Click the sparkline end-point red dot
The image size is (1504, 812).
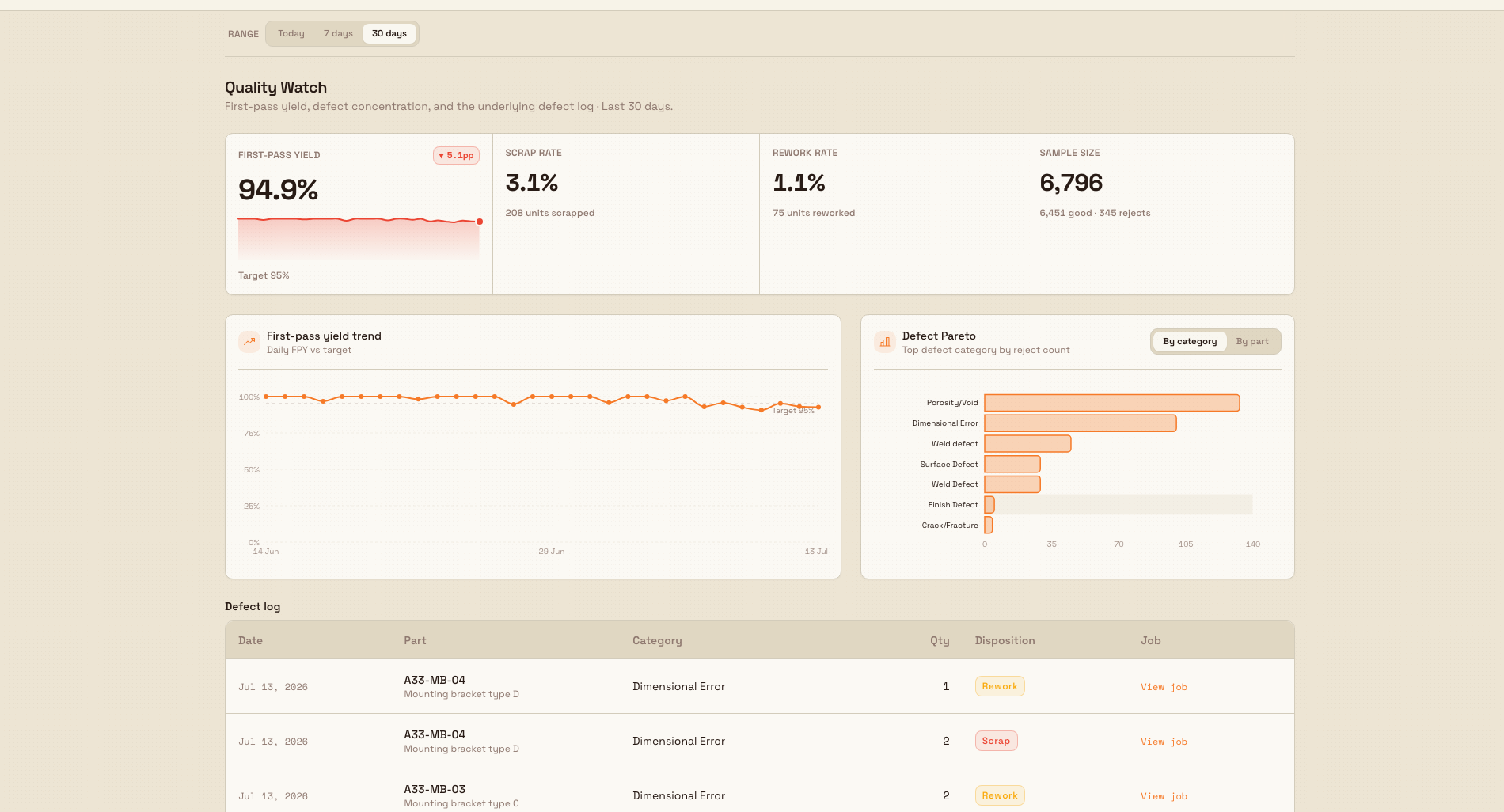(480, 222)
